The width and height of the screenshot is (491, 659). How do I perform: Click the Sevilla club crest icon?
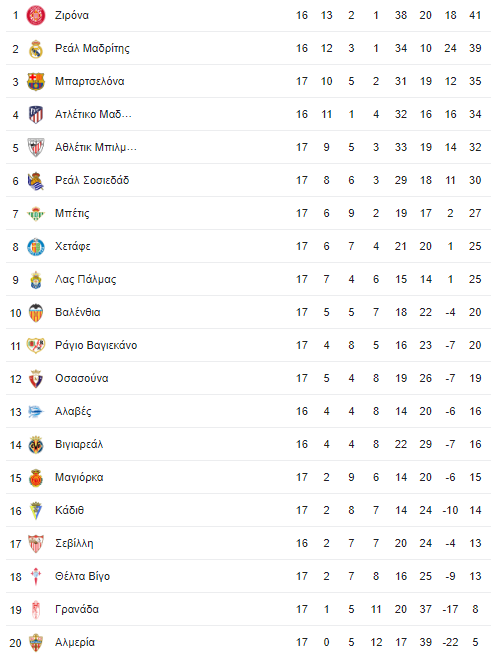pos(36,544)
